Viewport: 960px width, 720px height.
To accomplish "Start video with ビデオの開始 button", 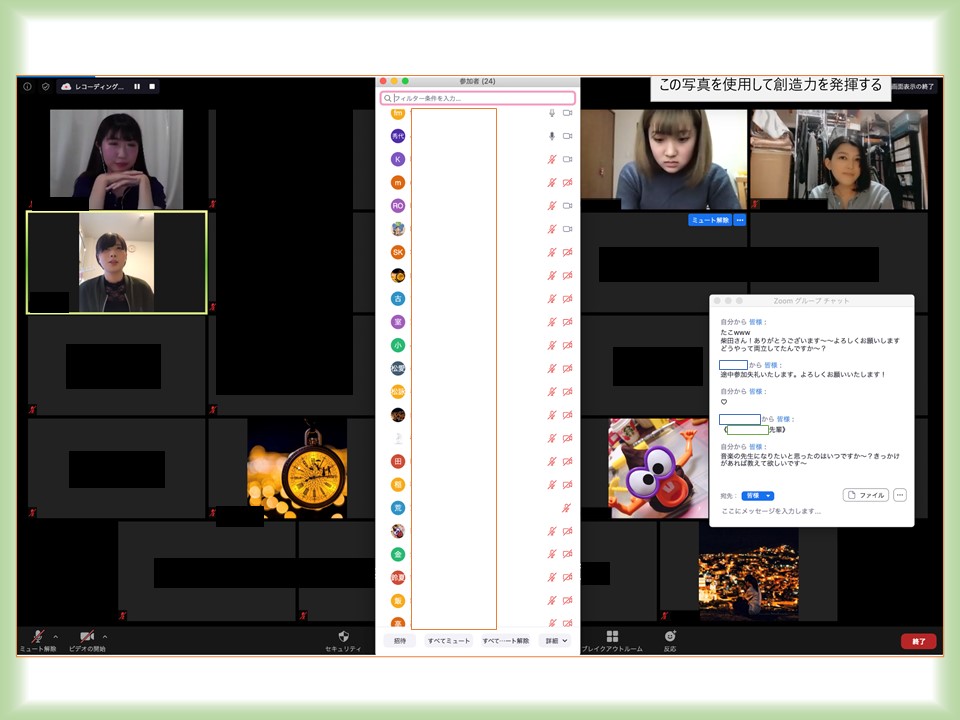I will point(87,640).
